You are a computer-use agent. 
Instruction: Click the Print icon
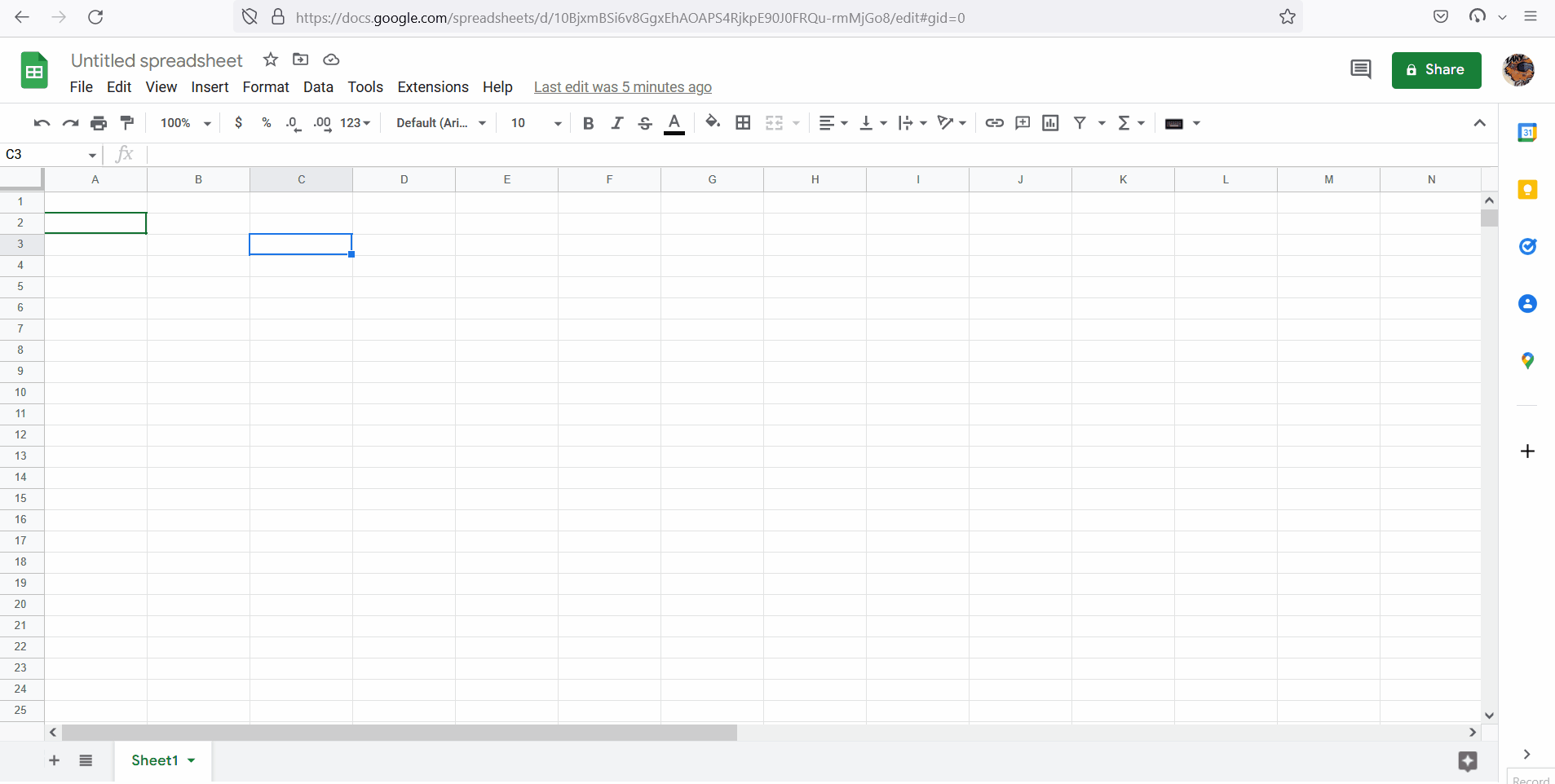pos(98,122)
